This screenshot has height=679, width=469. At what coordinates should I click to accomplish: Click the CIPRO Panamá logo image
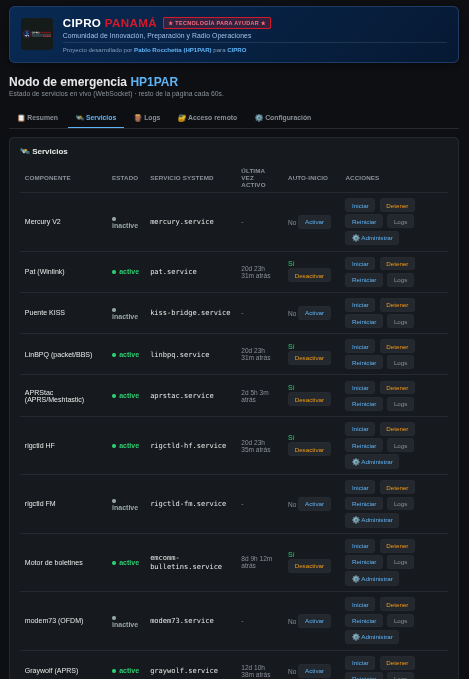pyautogui.click(x=37, y=34)
